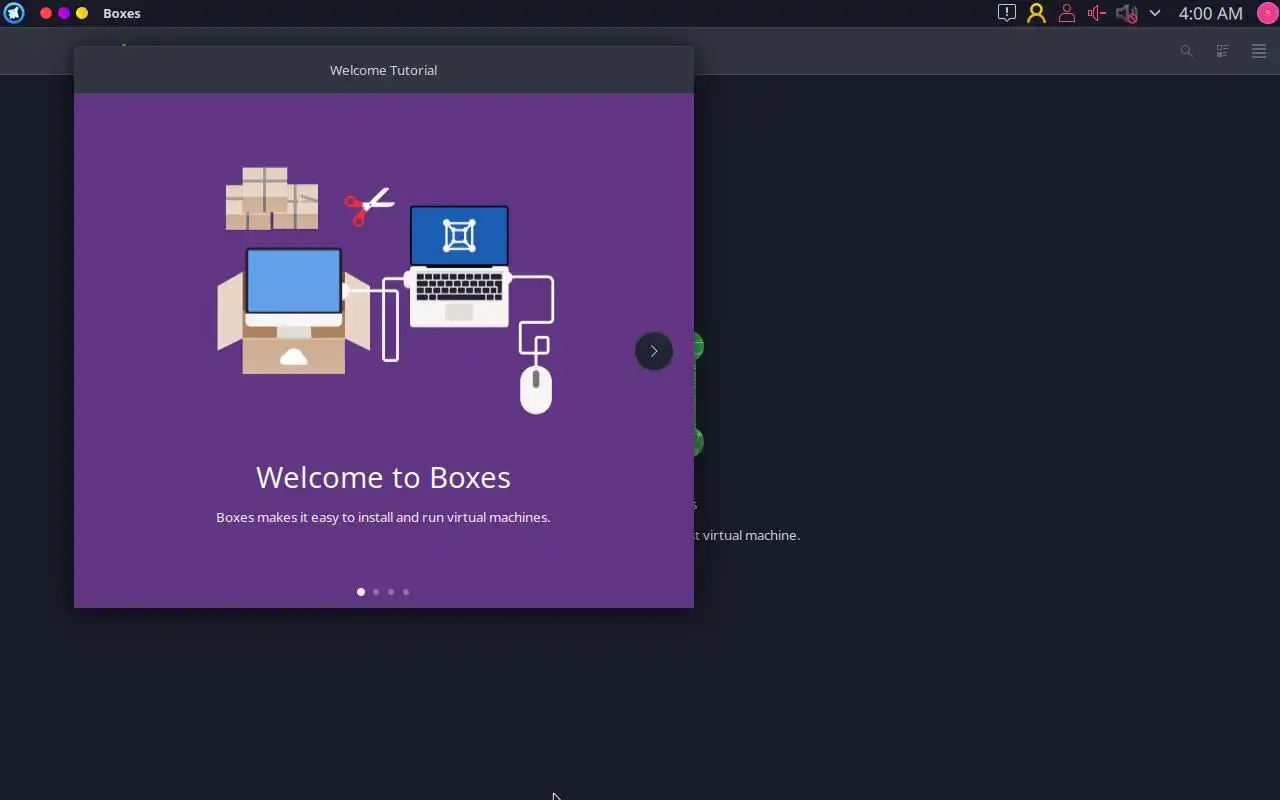Click the magenta window control dot
This screenshot has height=800, width=1280.
tap(64, 13)
